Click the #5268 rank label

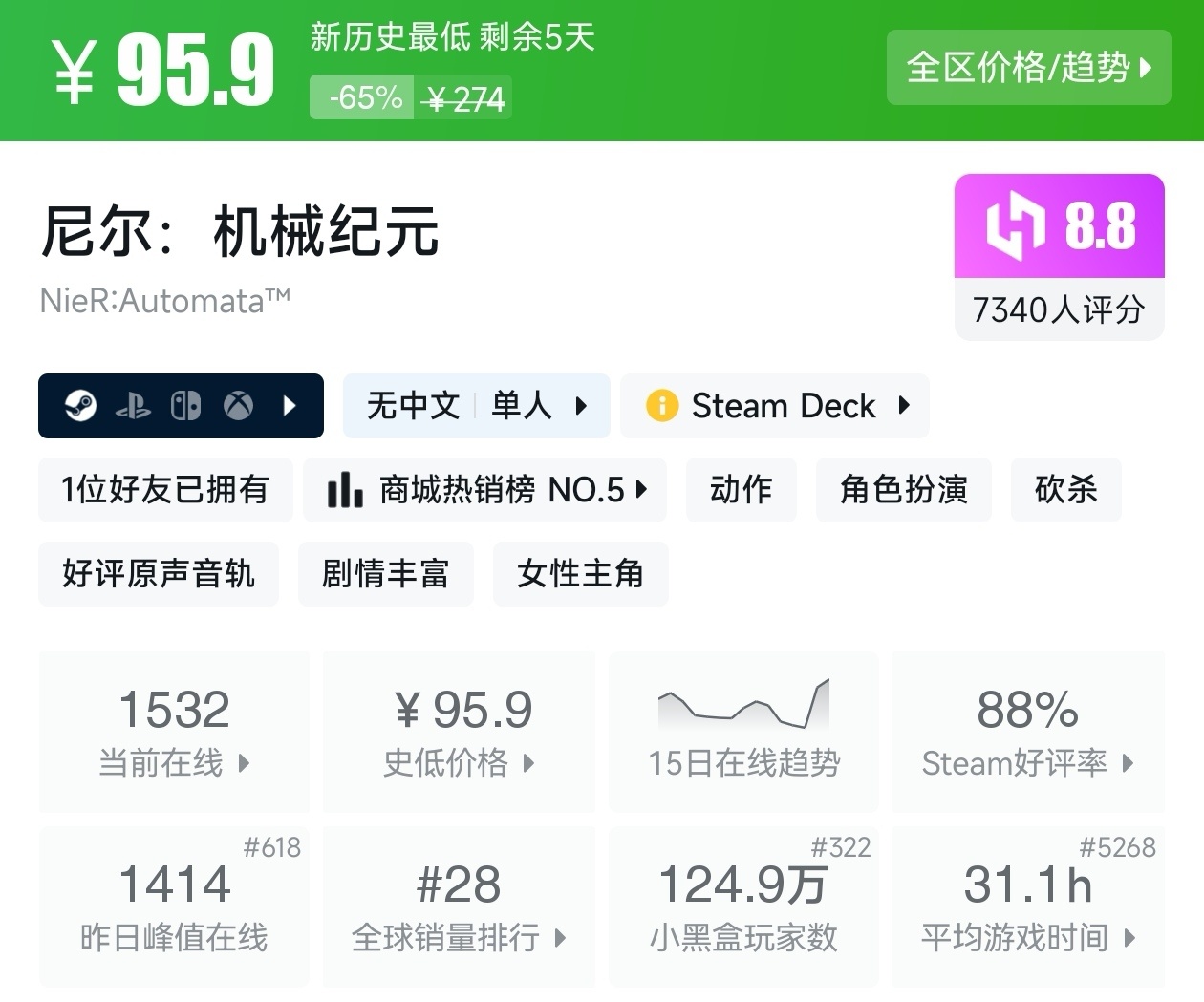(x=1118, y=847)
